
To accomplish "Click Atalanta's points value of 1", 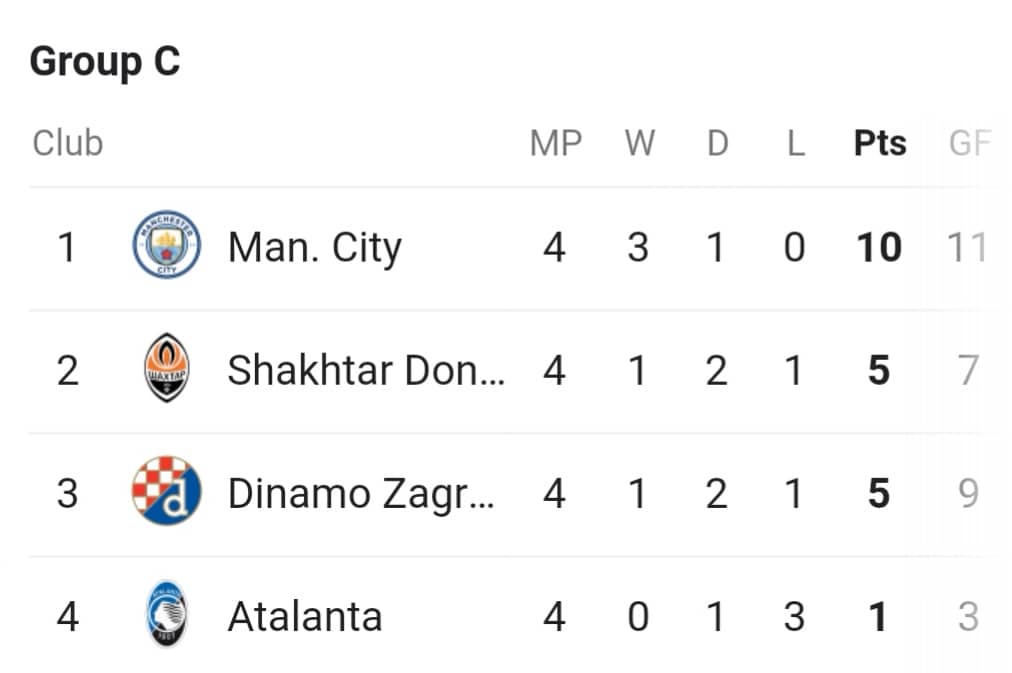I will pyautogui.click(x=878, y=616).
